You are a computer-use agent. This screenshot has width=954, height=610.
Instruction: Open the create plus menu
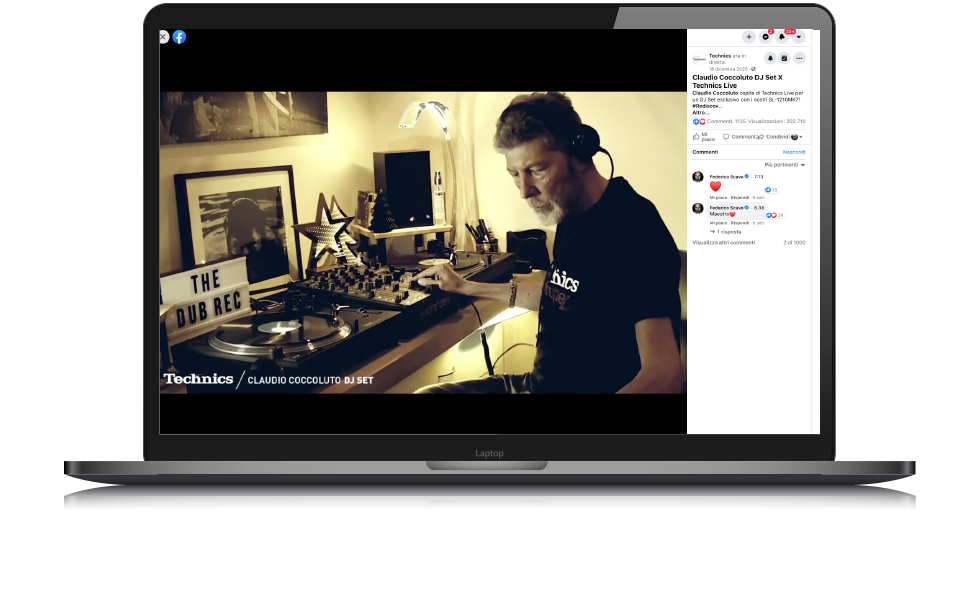749,37
